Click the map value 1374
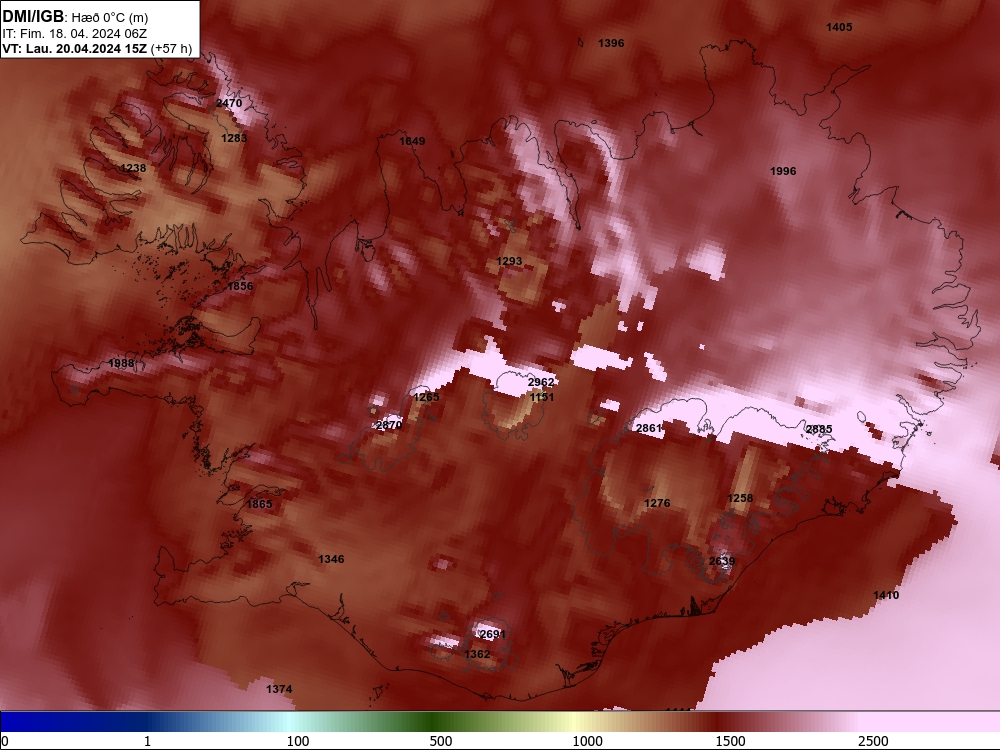 (279, 689)
